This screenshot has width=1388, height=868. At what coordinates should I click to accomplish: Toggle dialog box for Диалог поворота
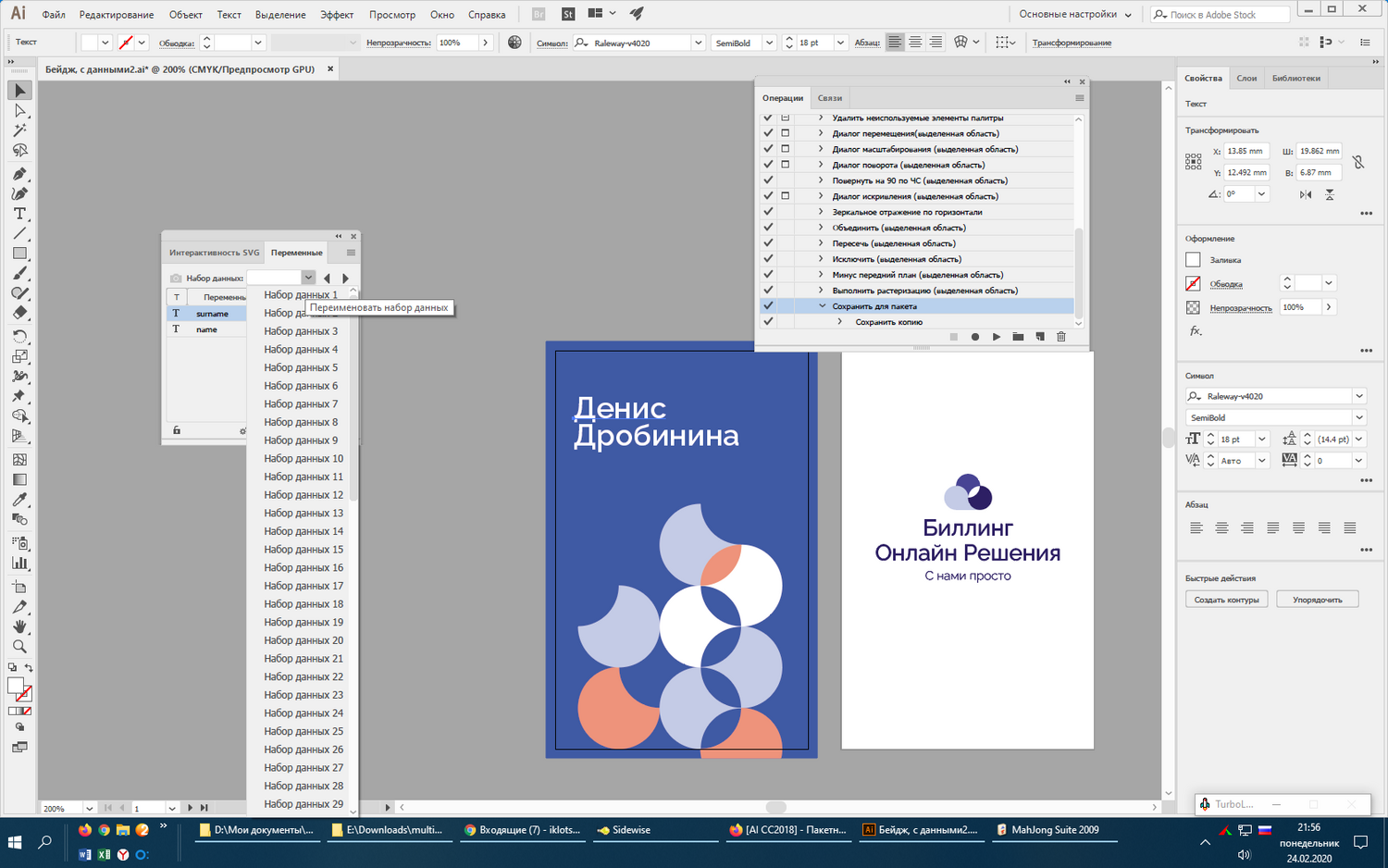(786, 165)
